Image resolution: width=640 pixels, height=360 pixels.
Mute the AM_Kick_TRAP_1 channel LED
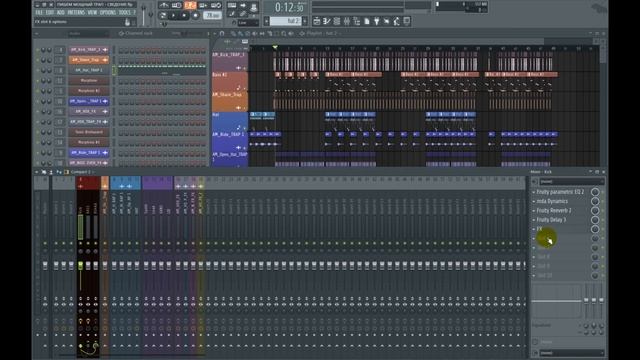tap(38, 50)
